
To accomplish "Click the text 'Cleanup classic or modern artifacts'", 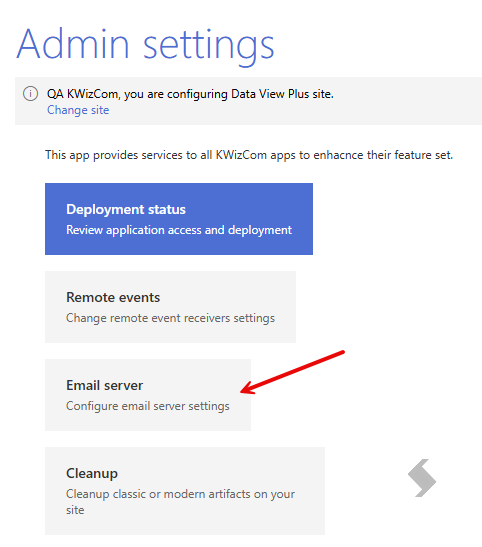I will click(x=180, y=502).
